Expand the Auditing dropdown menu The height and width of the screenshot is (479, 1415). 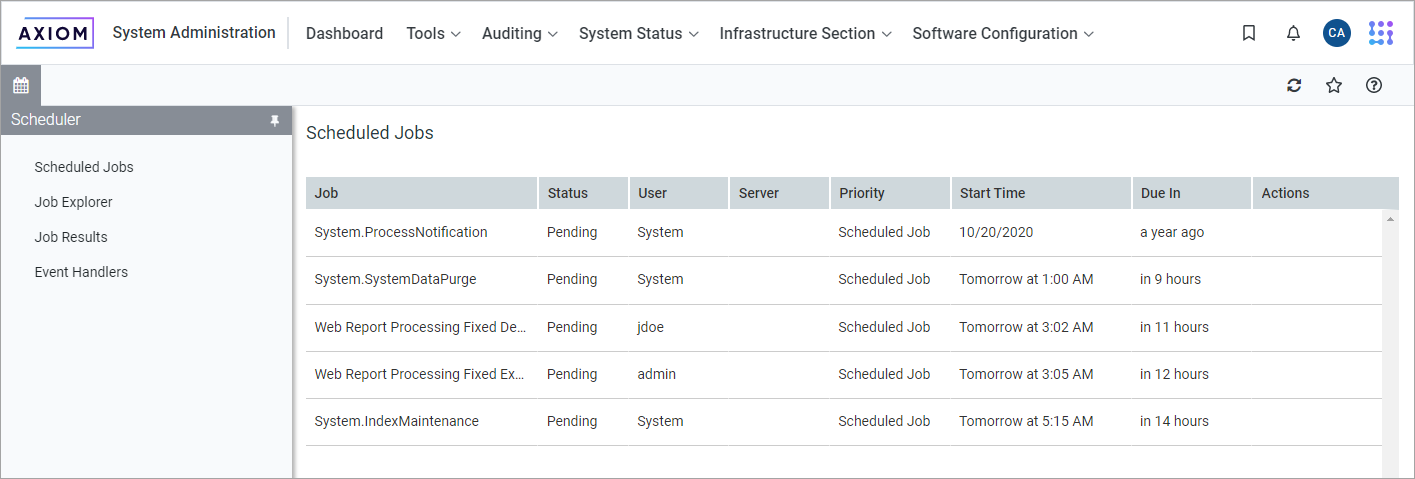[x=519, y=33]
